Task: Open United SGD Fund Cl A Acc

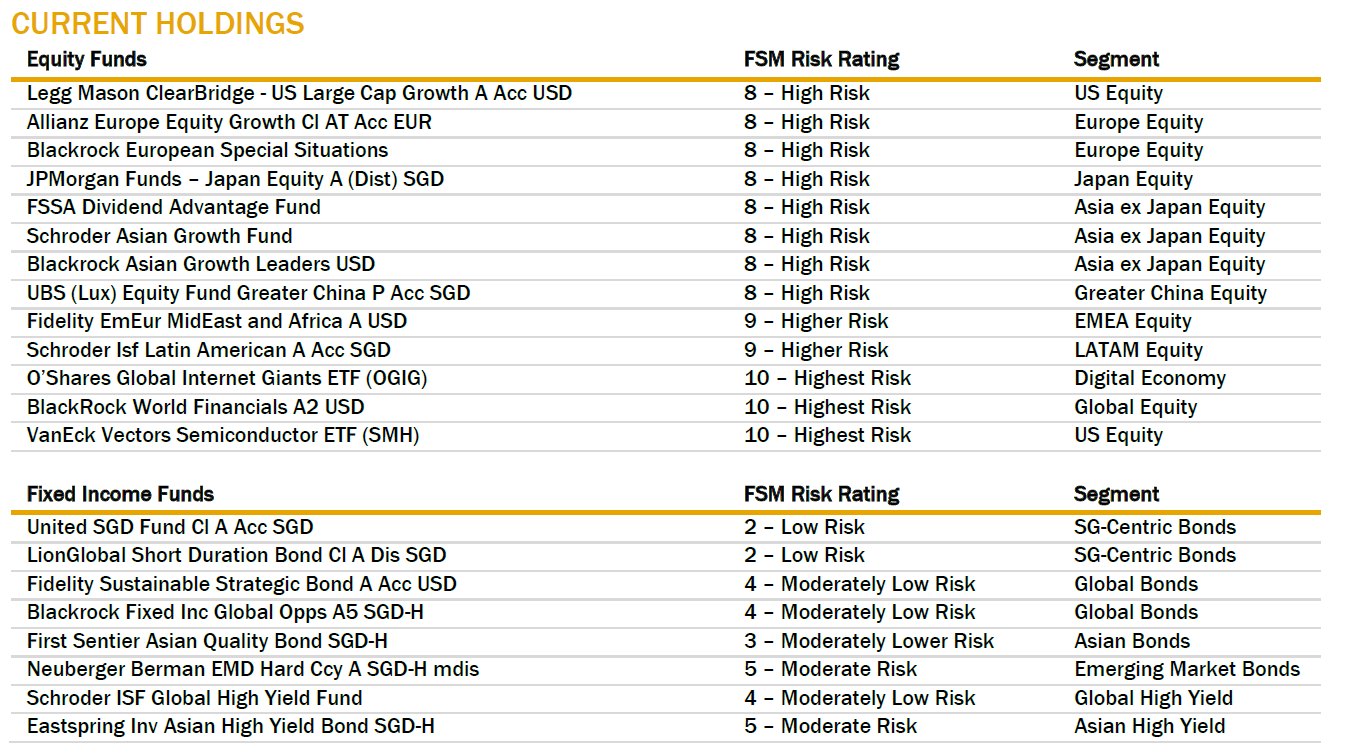Action: [170, 527]
